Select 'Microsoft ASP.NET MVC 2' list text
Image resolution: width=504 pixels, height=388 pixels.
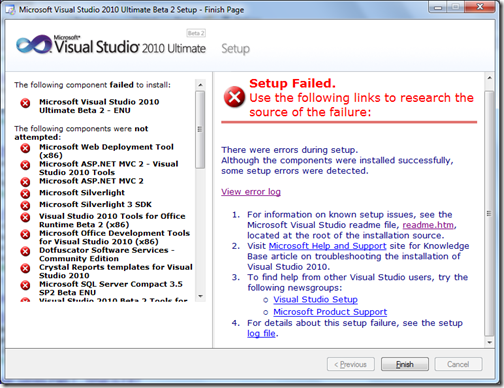coord(91,181)
